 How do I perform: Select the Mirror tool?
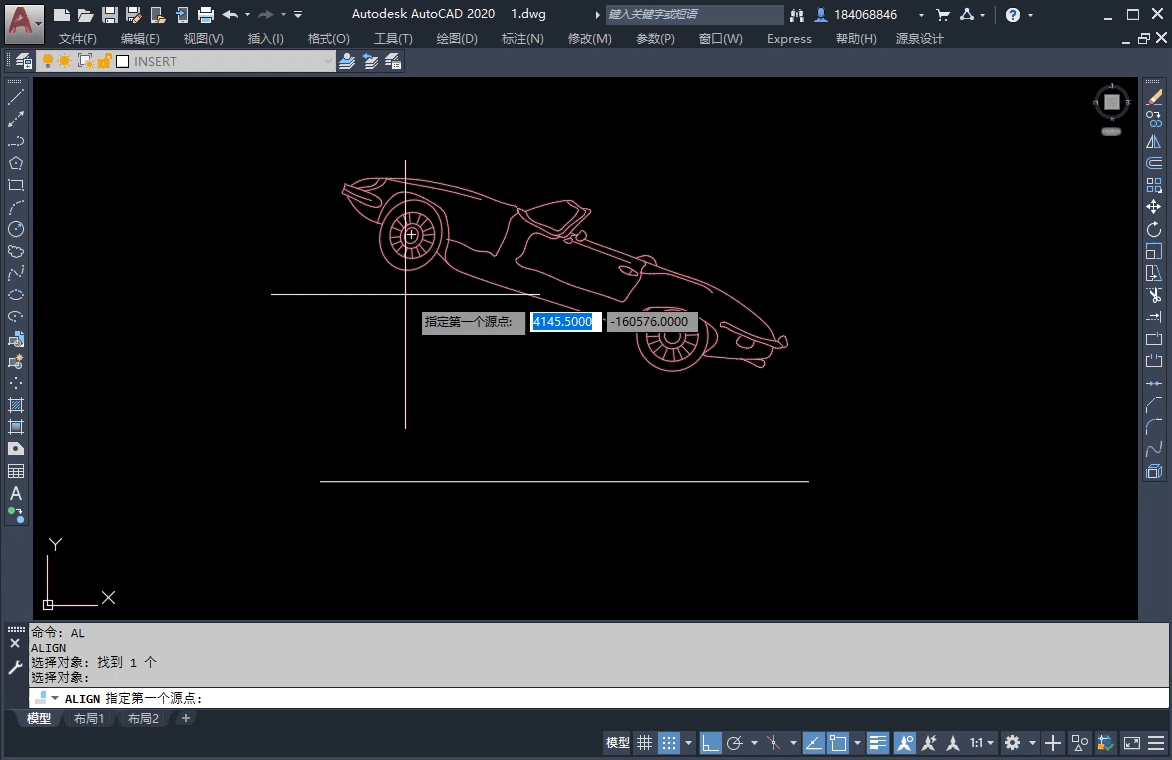tap(1154, 142)
